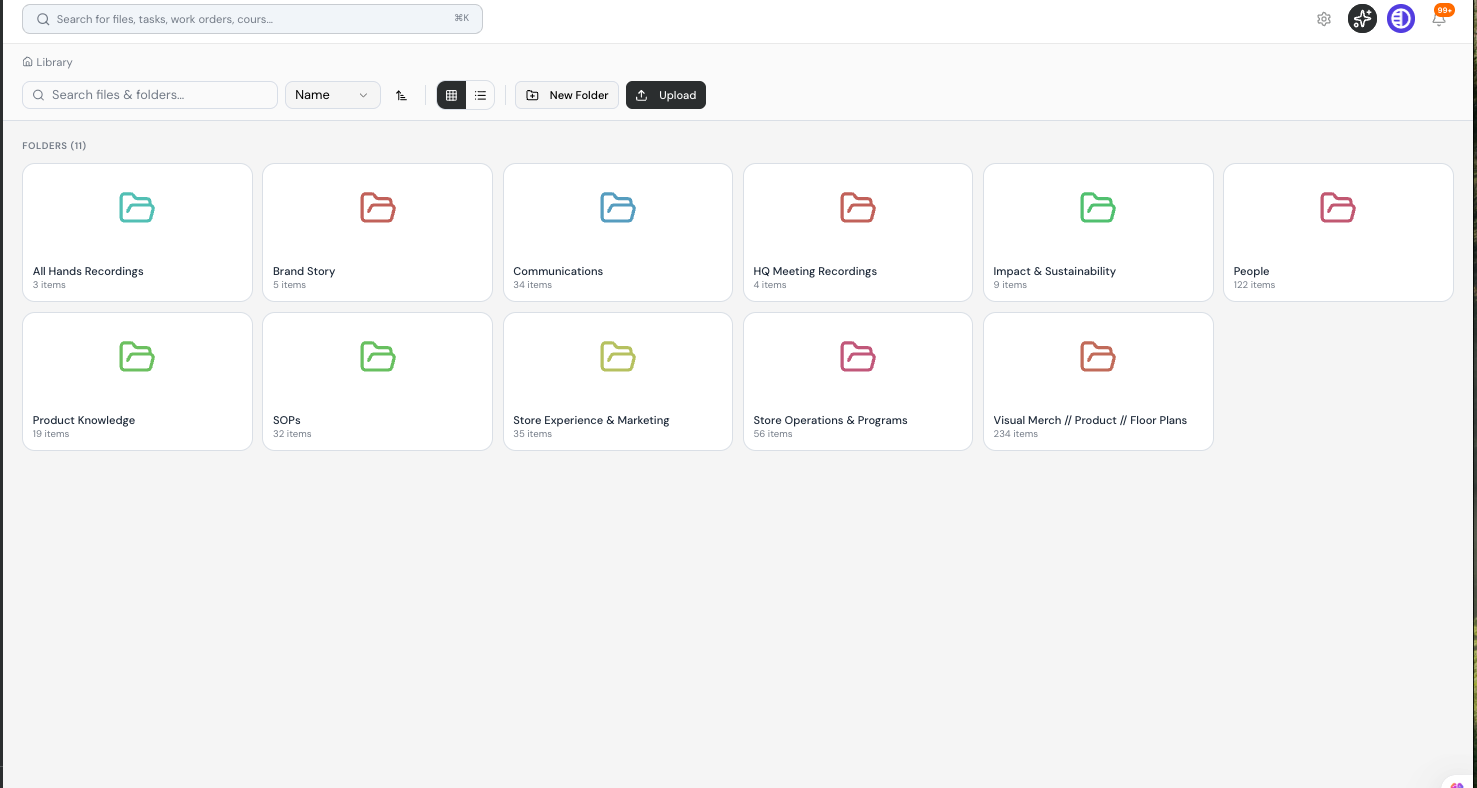This screenshot has width=1477, height=788.
Task: Open the Communications folder icon
Action: click(x=618, y=207)
